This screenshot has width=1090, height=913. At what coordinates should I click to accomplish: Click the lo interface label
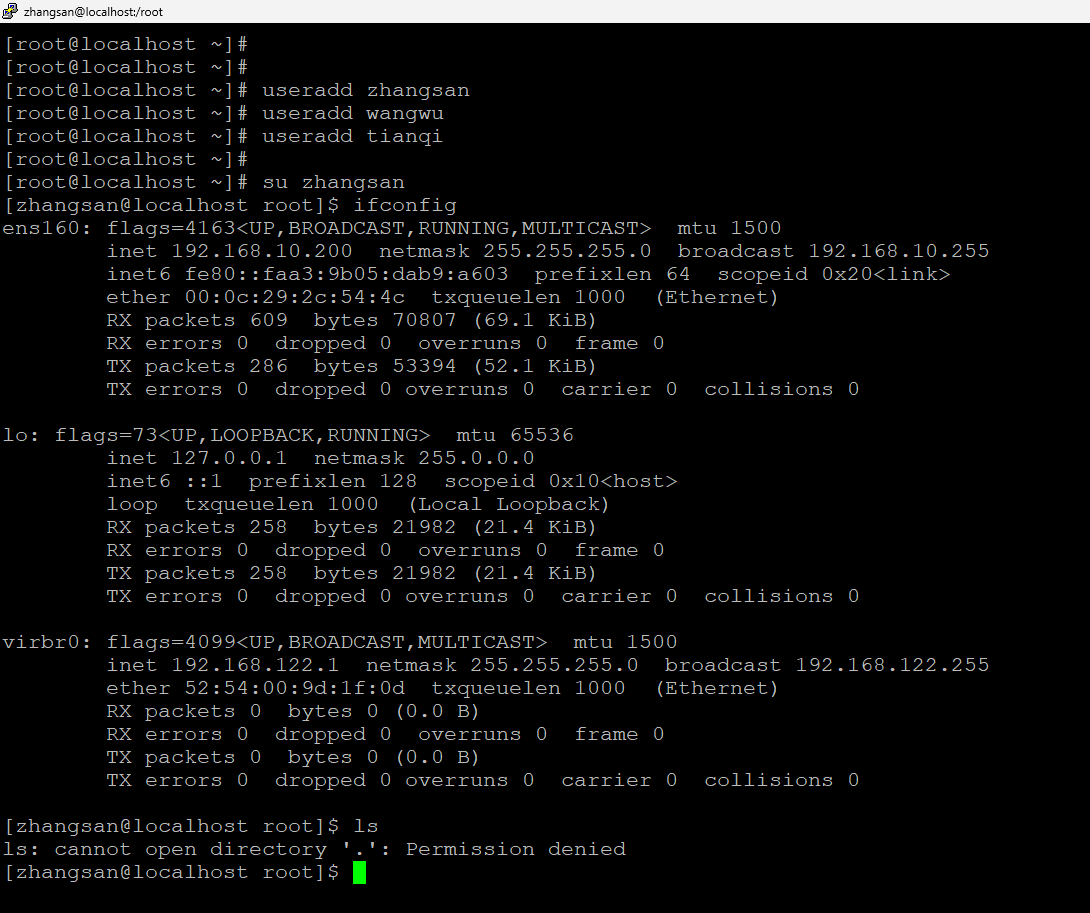tap(15, 435)
